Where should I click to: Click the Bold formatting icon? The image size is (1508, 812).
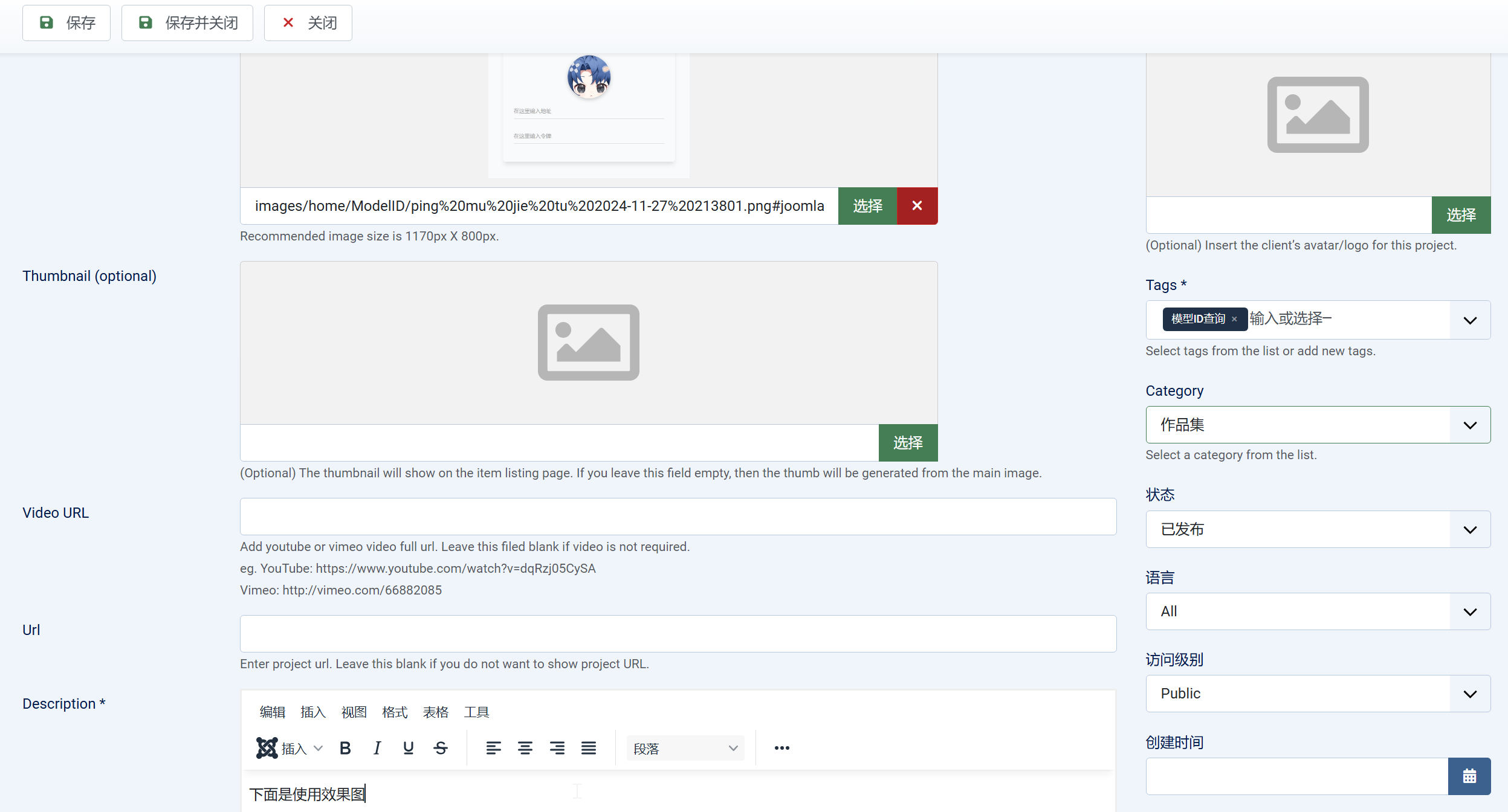tap(345, 749)
